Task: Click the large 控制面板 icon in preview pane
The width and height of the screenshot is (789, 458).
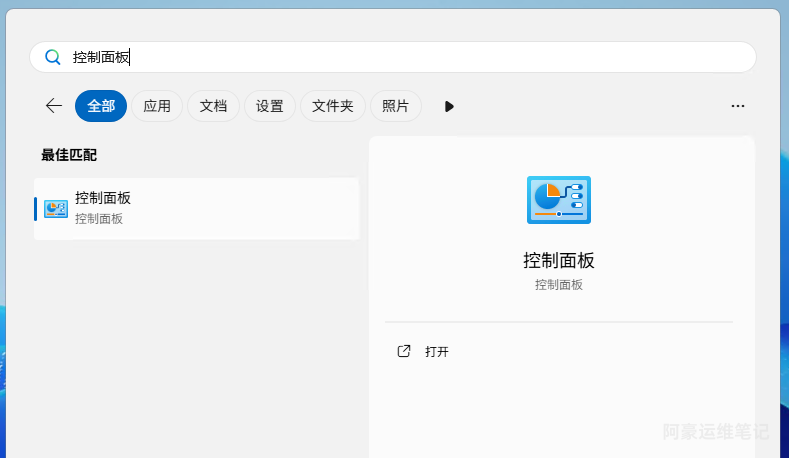Action: [x=559, y=199]
